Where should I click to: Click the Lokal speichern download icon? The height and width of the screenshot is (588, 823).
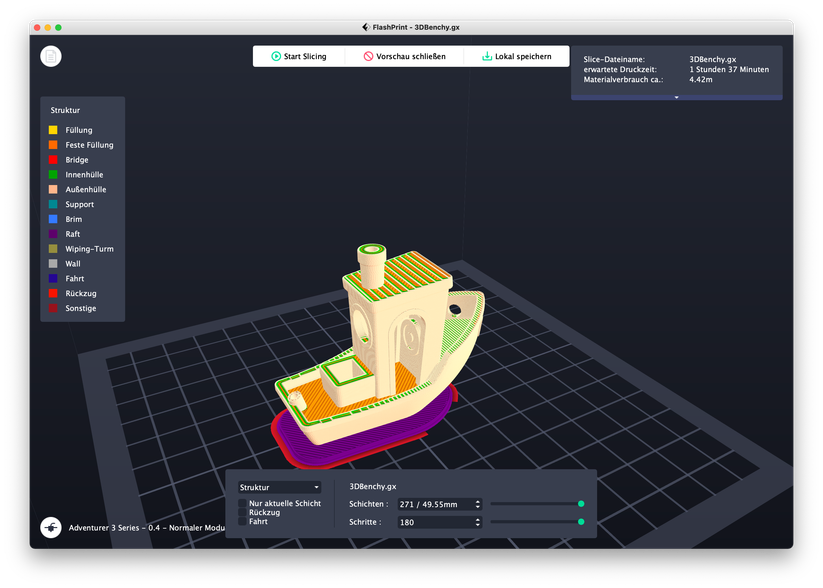pyautogui.click(x=487, y=57)
